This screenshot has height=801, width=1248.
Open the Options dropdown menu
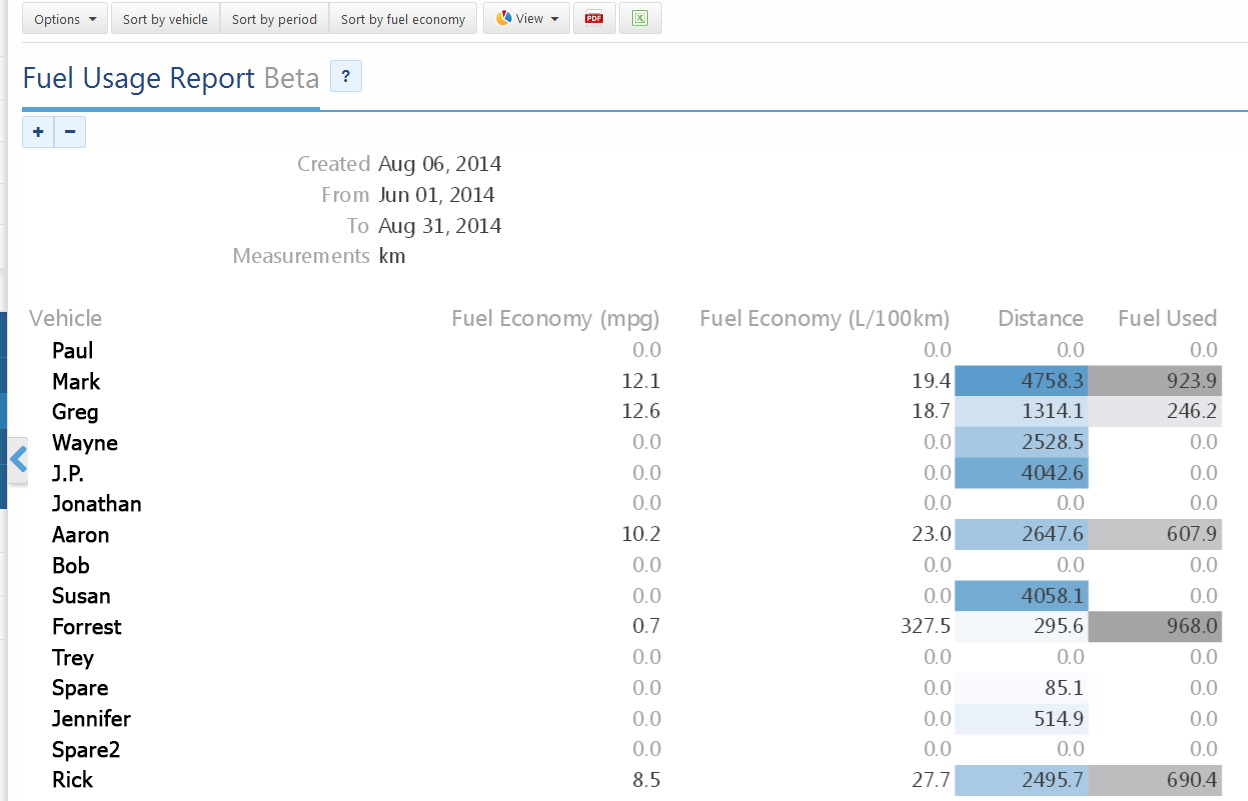pos(65,19)
